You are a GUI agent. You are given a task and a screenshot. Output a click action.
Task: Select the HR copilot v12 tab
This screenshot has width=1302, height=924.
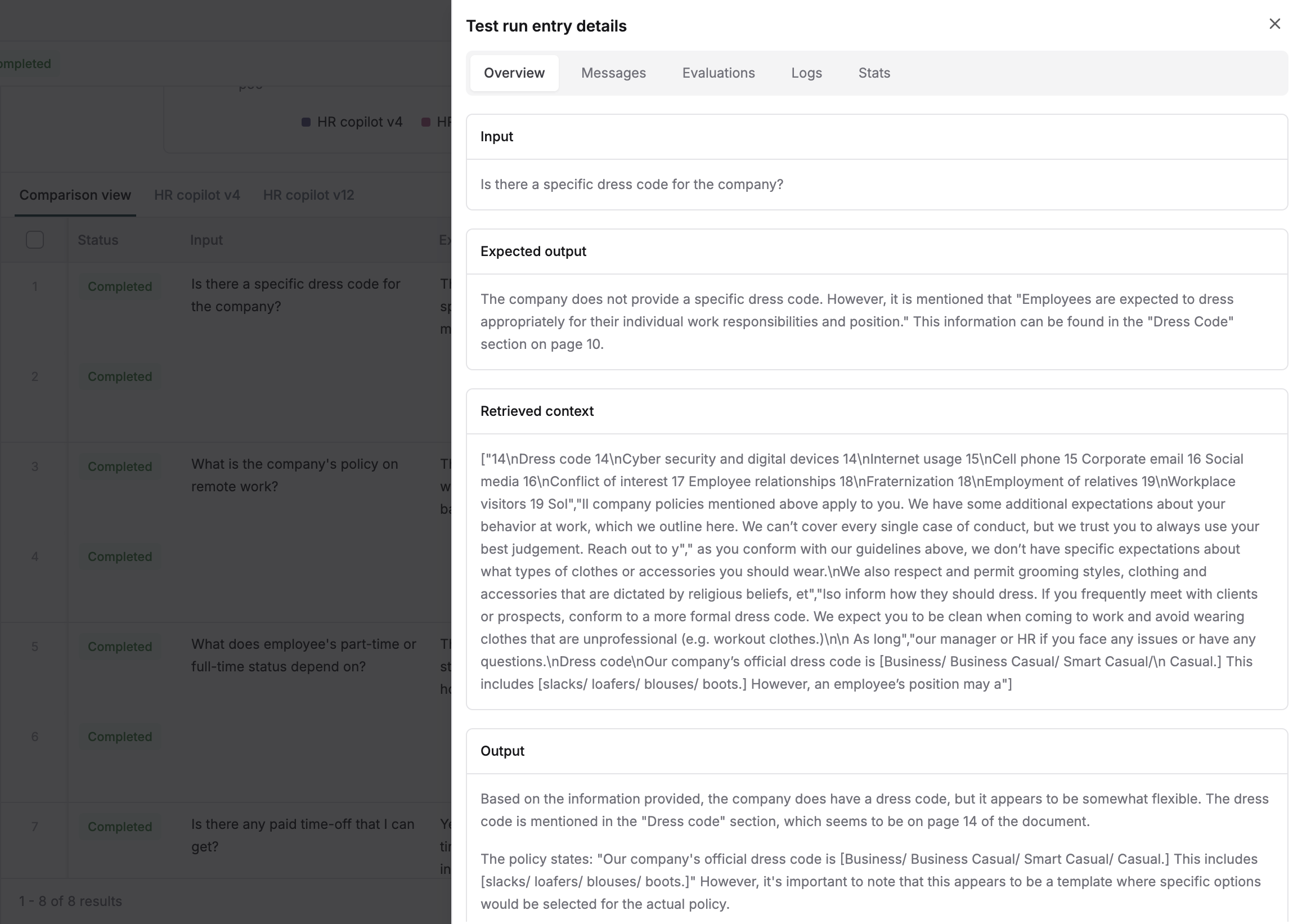pos(307,195)
